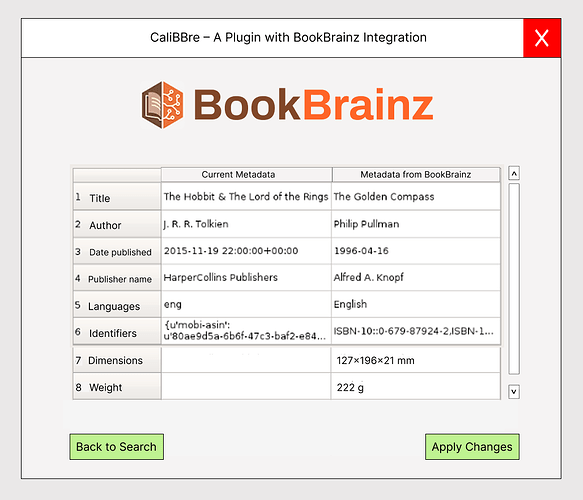Click the 222 g weight cell

(416, 387)
